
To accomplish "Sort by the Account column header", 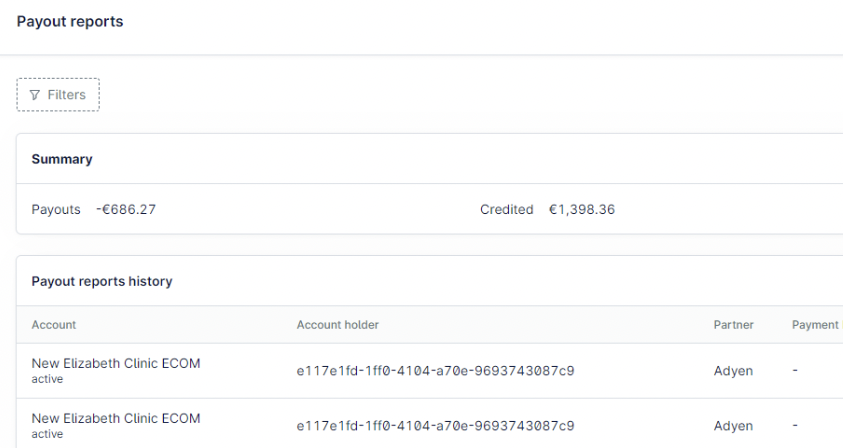I will tap(54, 325).
